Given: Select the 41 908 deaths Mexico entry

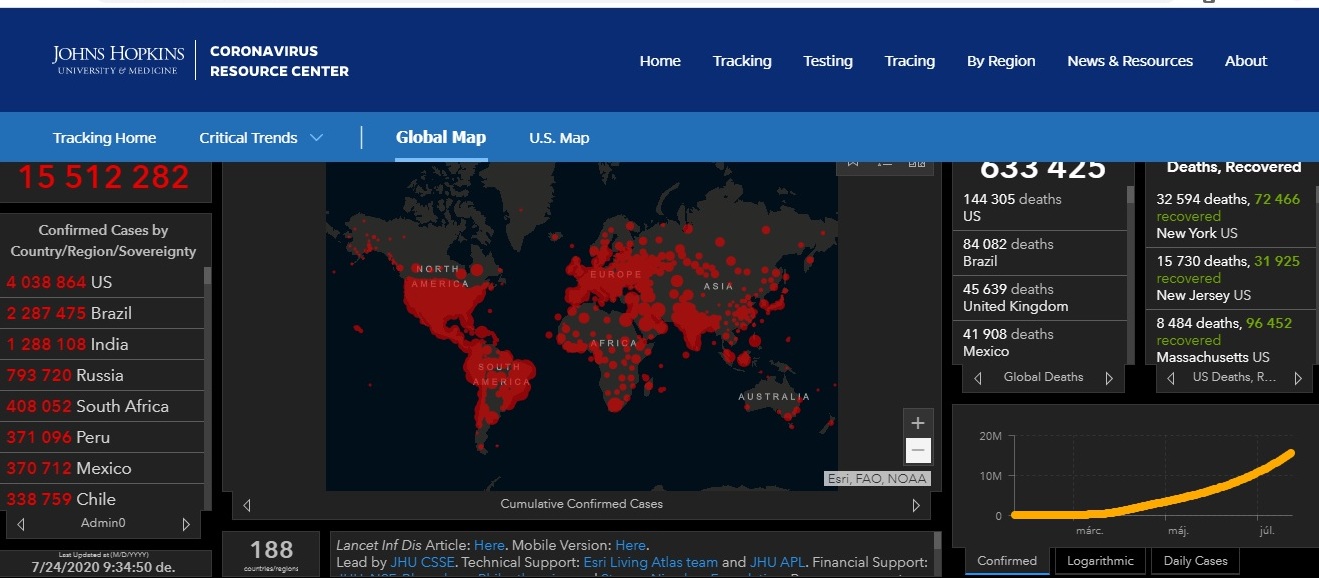Looking at the screenshot, I should 1040,342.
